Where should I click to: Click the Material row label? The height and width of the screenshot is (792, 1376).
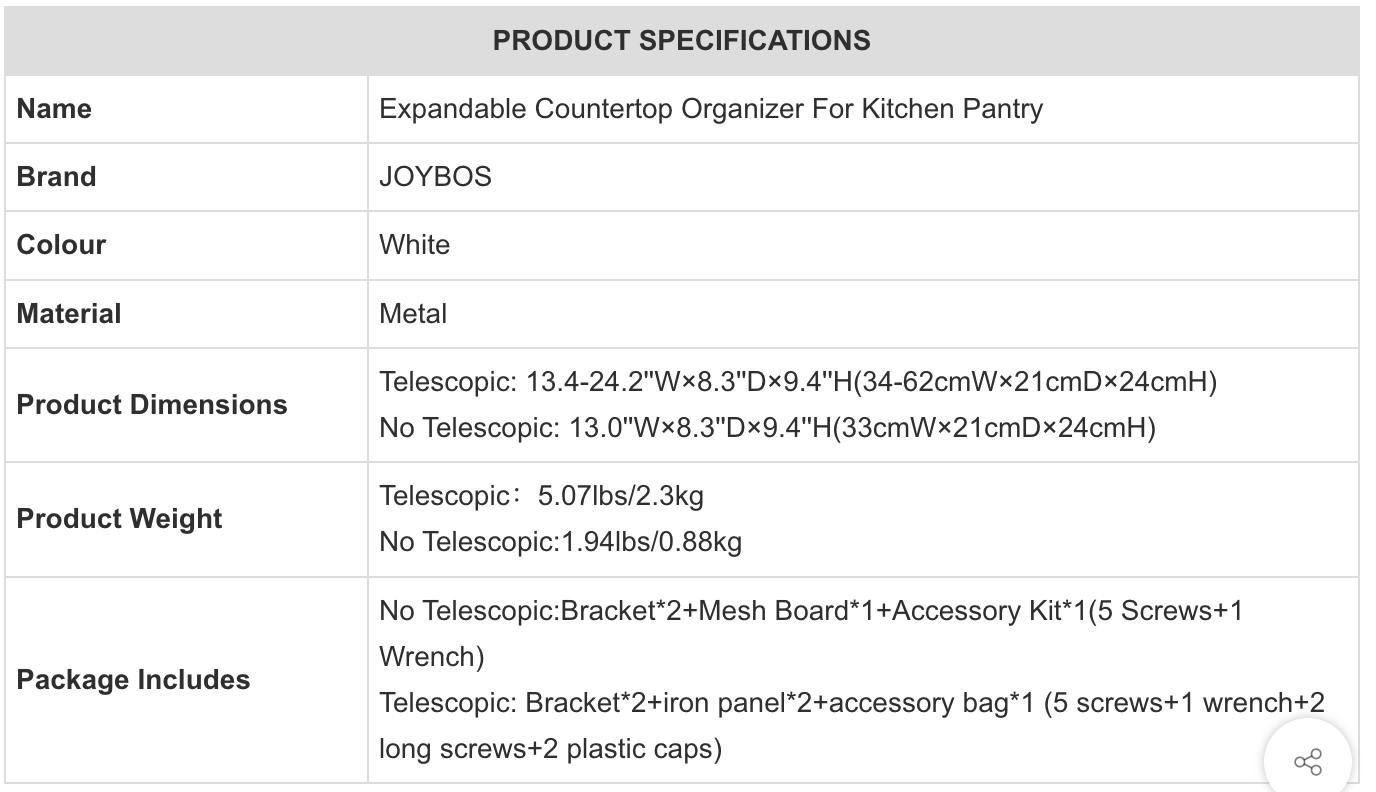click(x=69, y=314)
